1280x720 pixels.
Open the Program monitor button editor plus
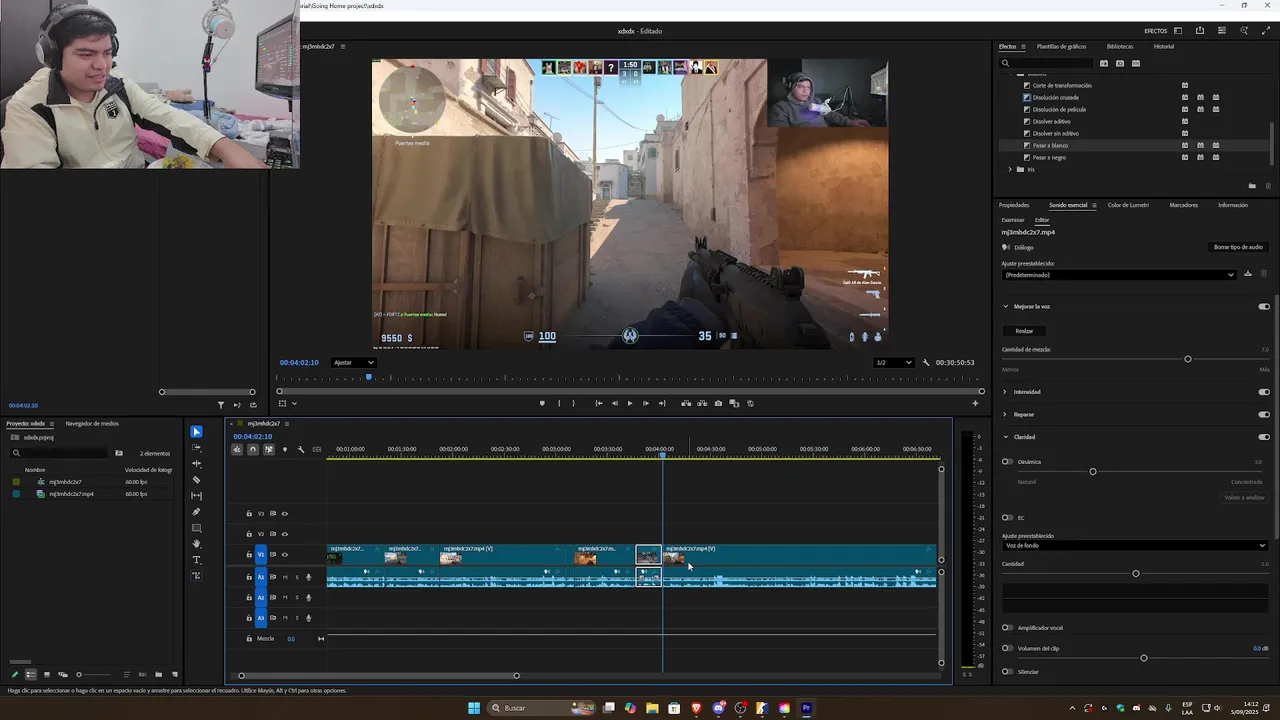pyautogui.click(x=975, y=403)
